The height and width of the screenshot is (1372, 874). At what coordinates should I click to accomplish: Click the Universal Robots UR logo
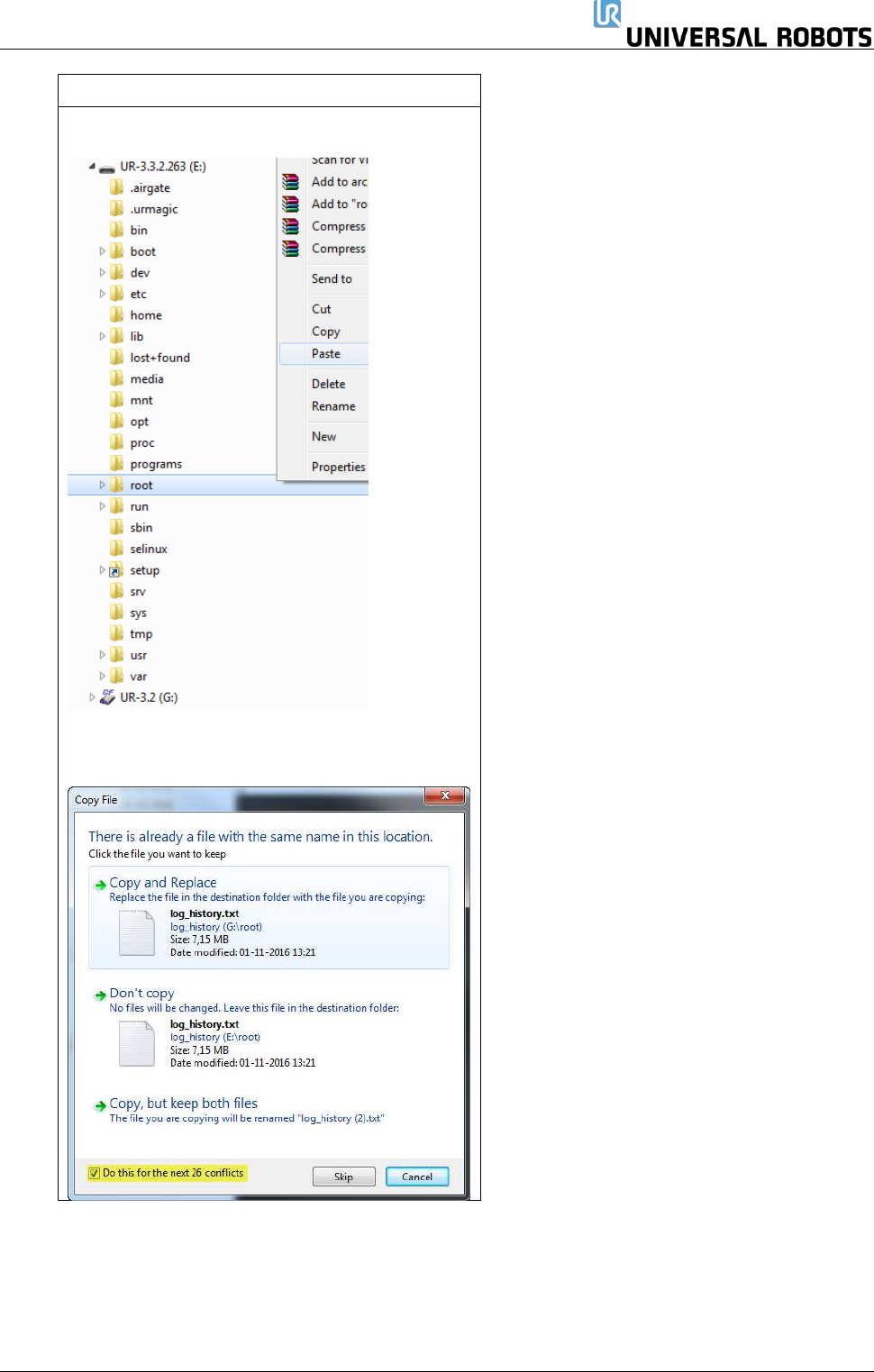(607, 14)
